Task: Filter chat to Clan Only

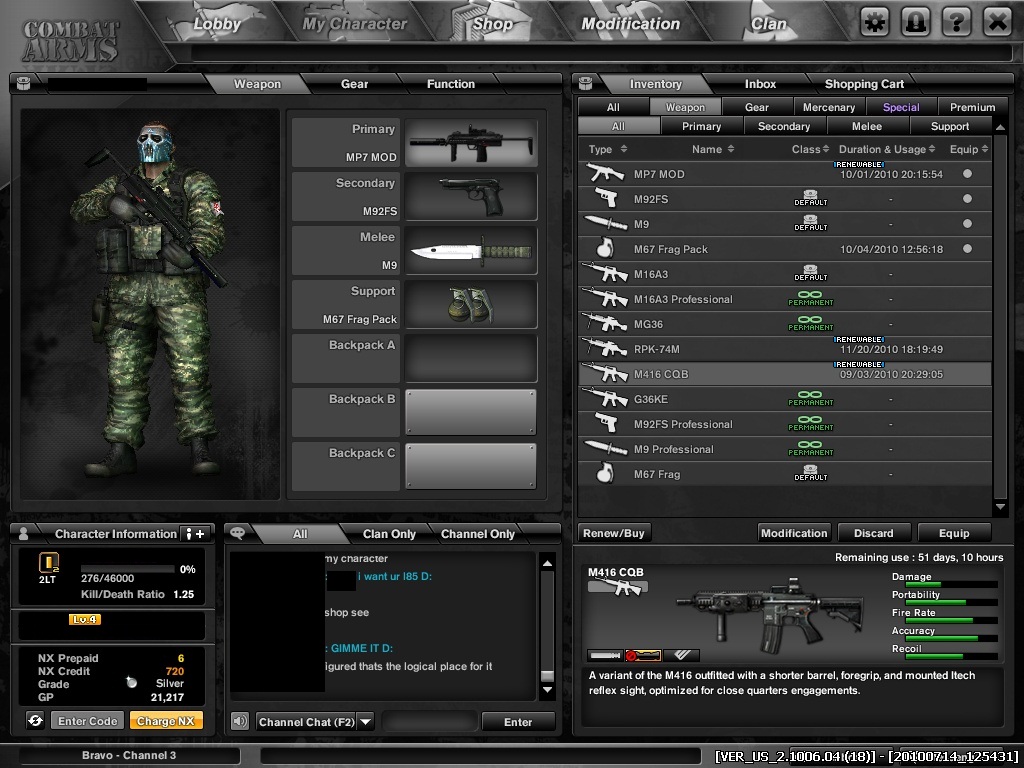Action: (x=389, y=534)
